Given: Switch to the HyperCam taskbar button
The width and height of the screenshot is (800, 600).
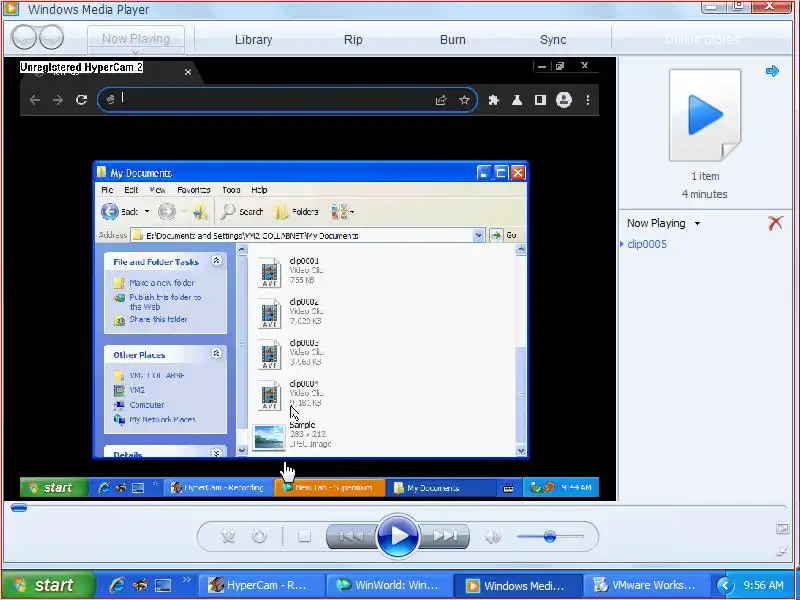Looking at the screenshot, I should [x=261, y=585].
